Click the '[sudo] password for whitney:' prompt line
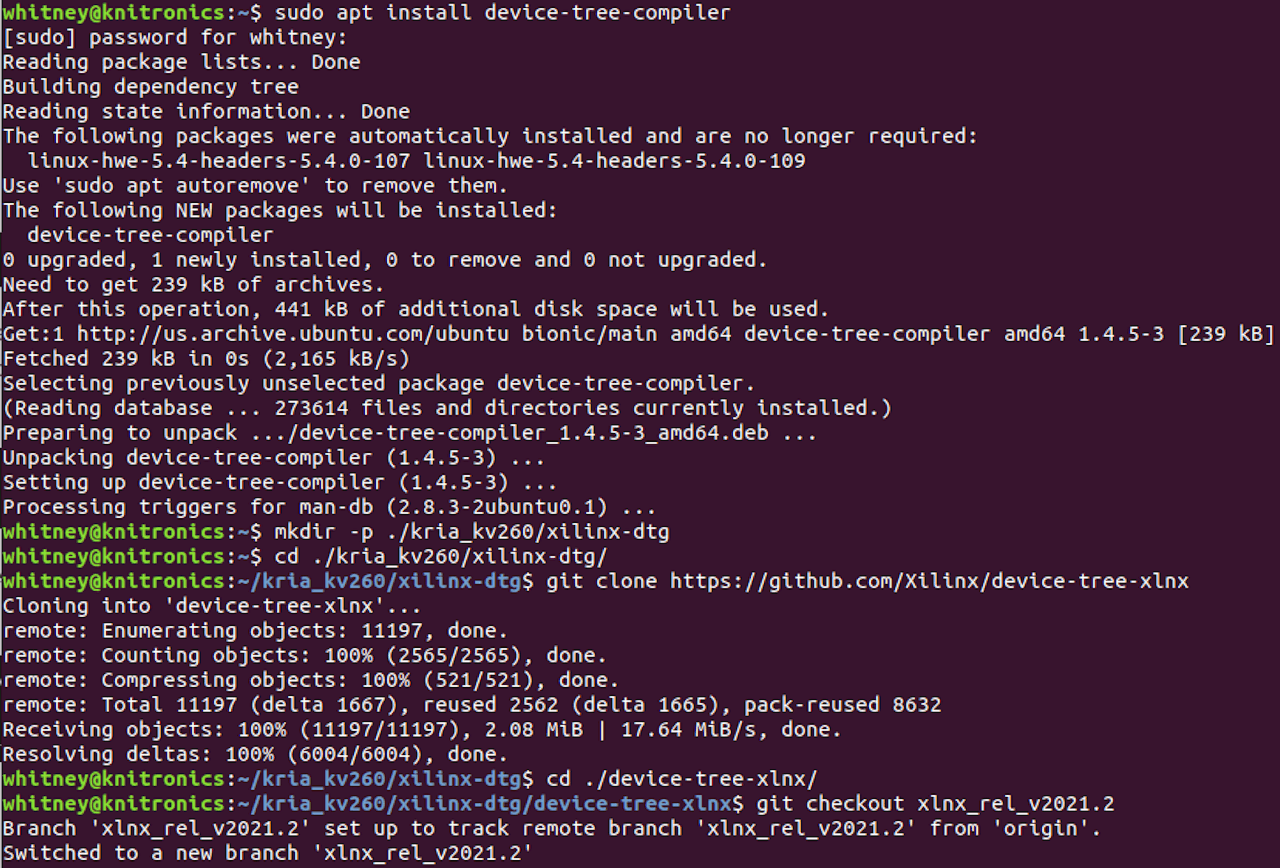The height and width of the screenshot is (868, 1280). coord(175,38)
